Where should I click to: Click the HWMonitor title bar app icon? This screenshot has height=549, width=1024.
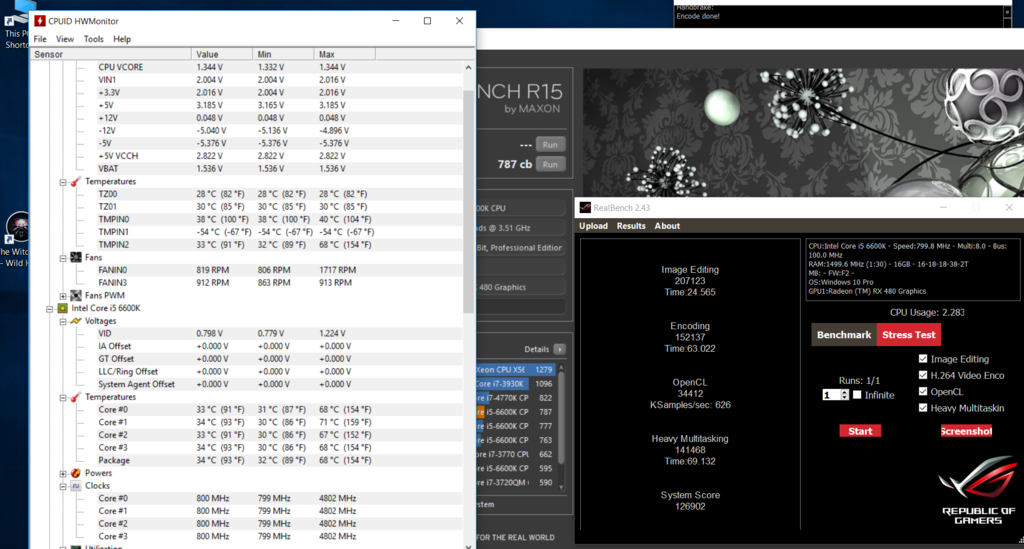[40, 21]
